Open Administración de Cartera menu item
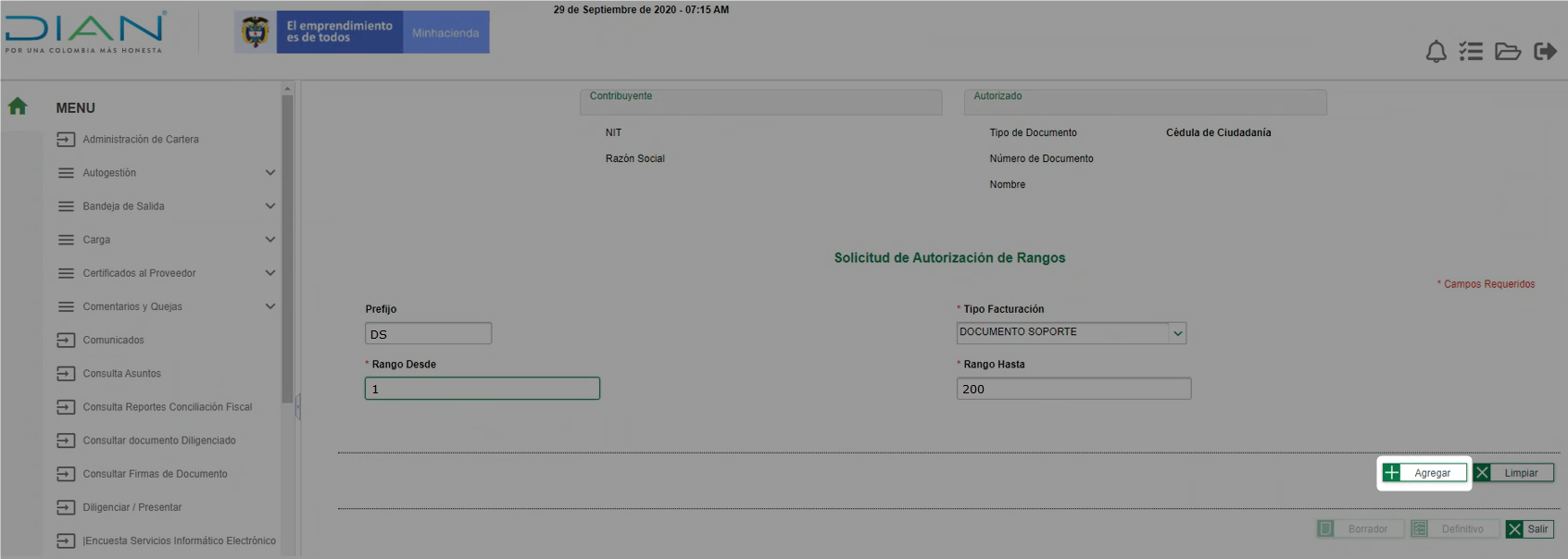This screenshot has width=1568, height=559. tap(140, 140)
